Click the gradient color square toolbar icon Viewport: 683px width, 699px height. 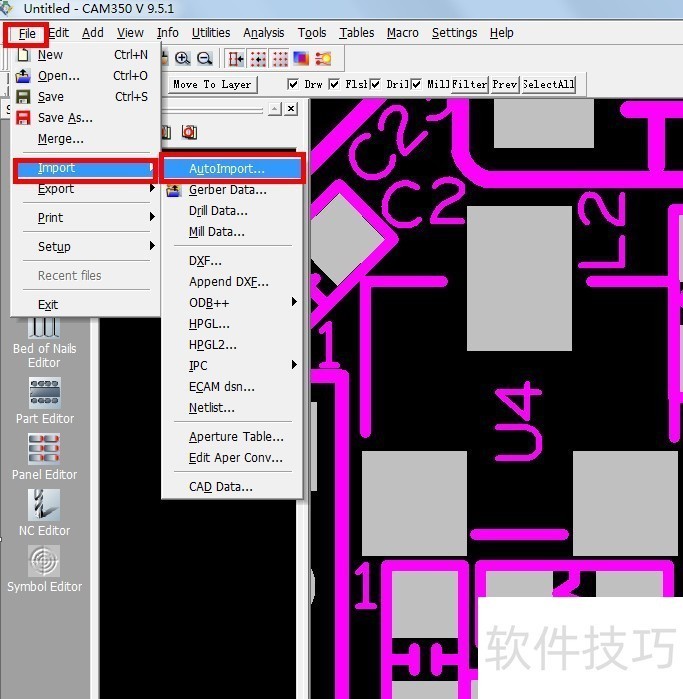(x=301, y=59)
